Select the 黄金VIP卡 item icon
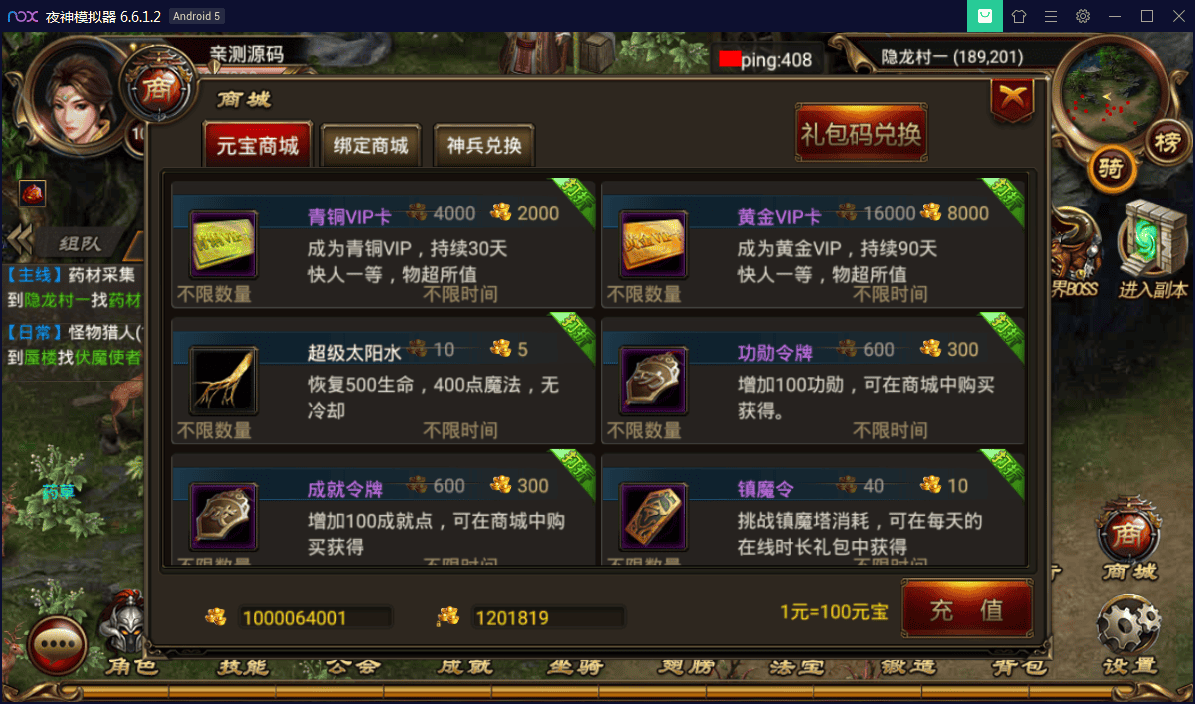The image size is (1195, 704). coord(652,244)
